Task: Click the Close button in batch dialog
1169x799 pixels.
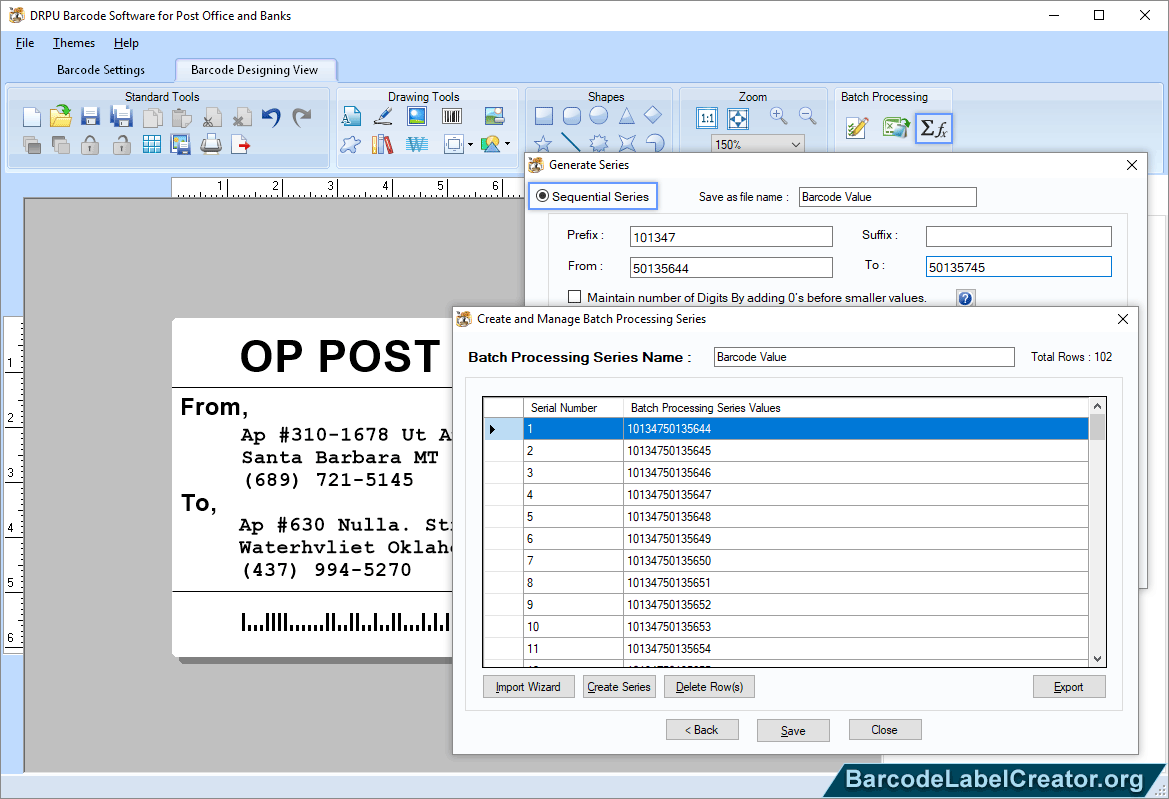Action: pos(884,730)
